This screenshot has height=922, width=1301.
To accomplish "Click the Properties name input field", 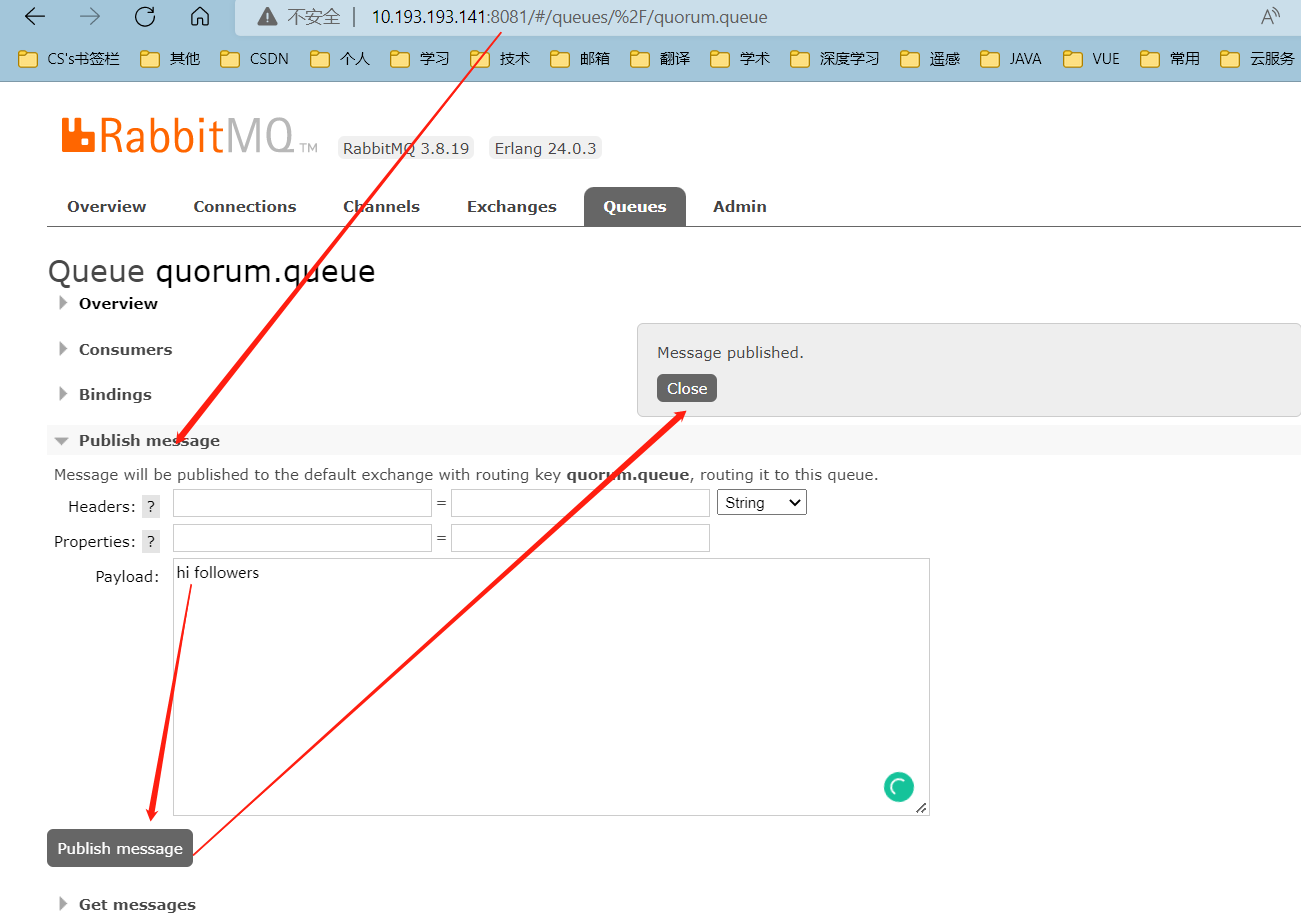I will [302, 538].
